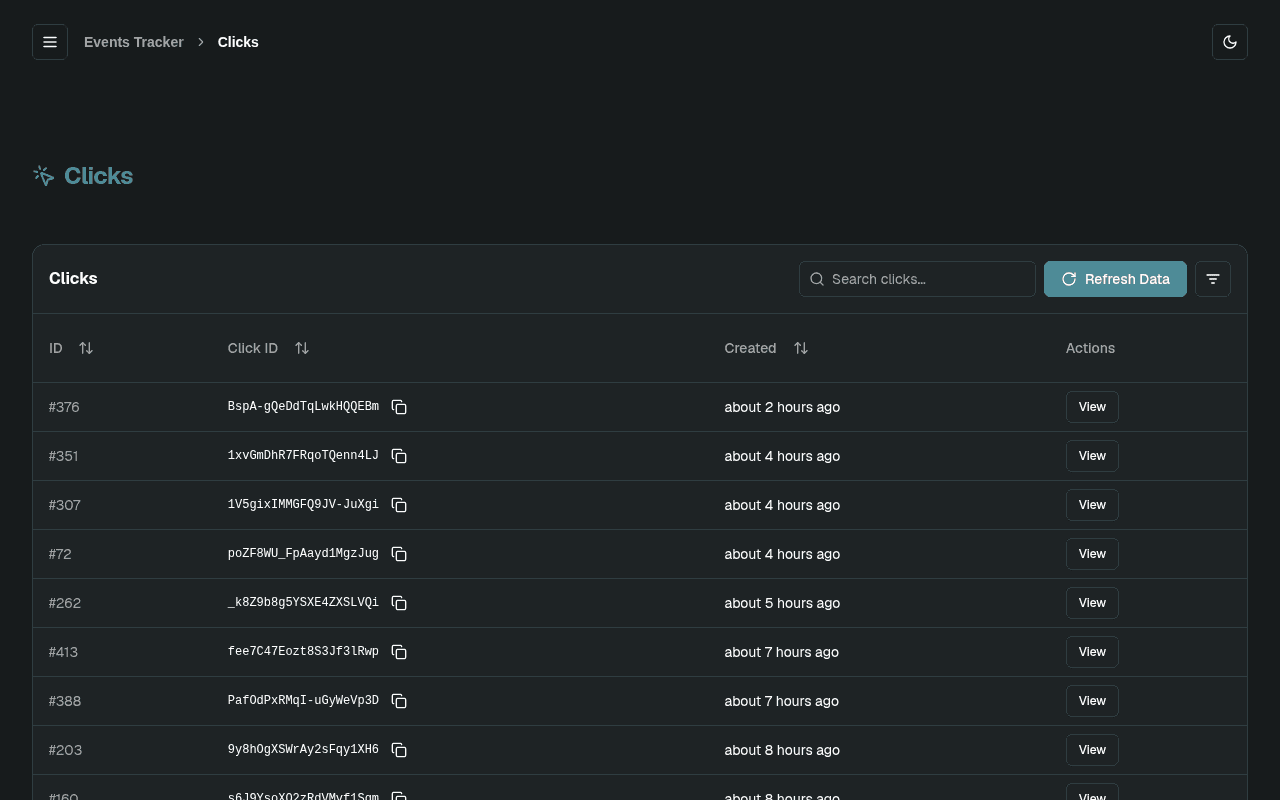
Task: Click 'about 2 hours ago' timestamp
Action: [x=782, y=407]
